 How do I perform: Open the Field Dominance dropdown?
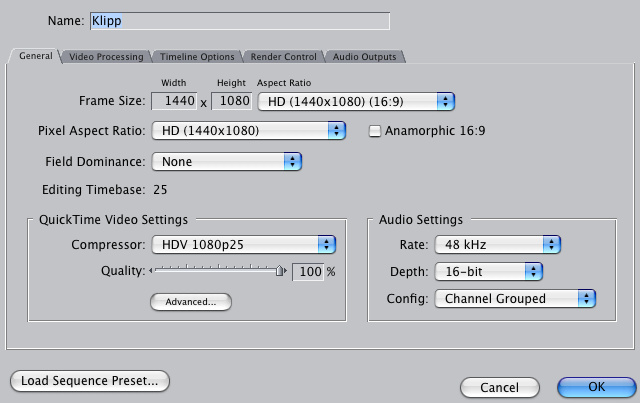[x=226, y=161]
